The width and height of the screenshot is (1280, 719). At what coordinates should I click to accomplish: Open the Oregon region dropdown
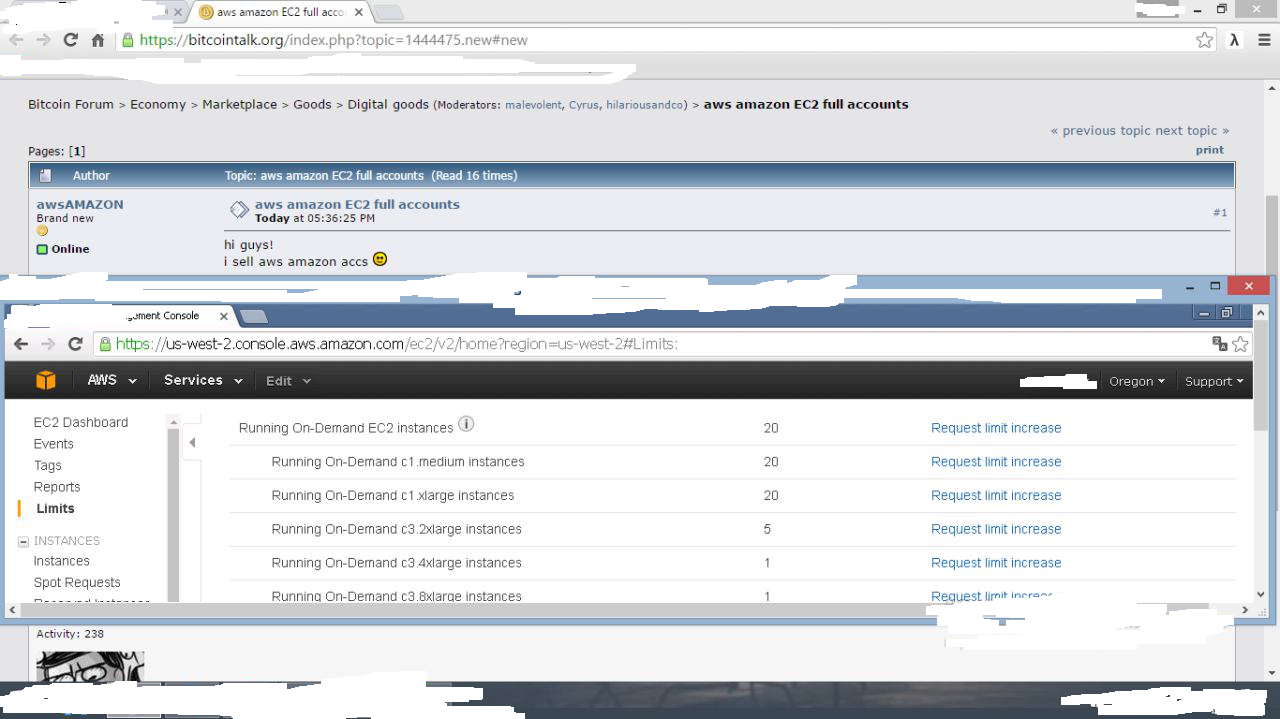pyautogui.click(x=1137, y=381)
